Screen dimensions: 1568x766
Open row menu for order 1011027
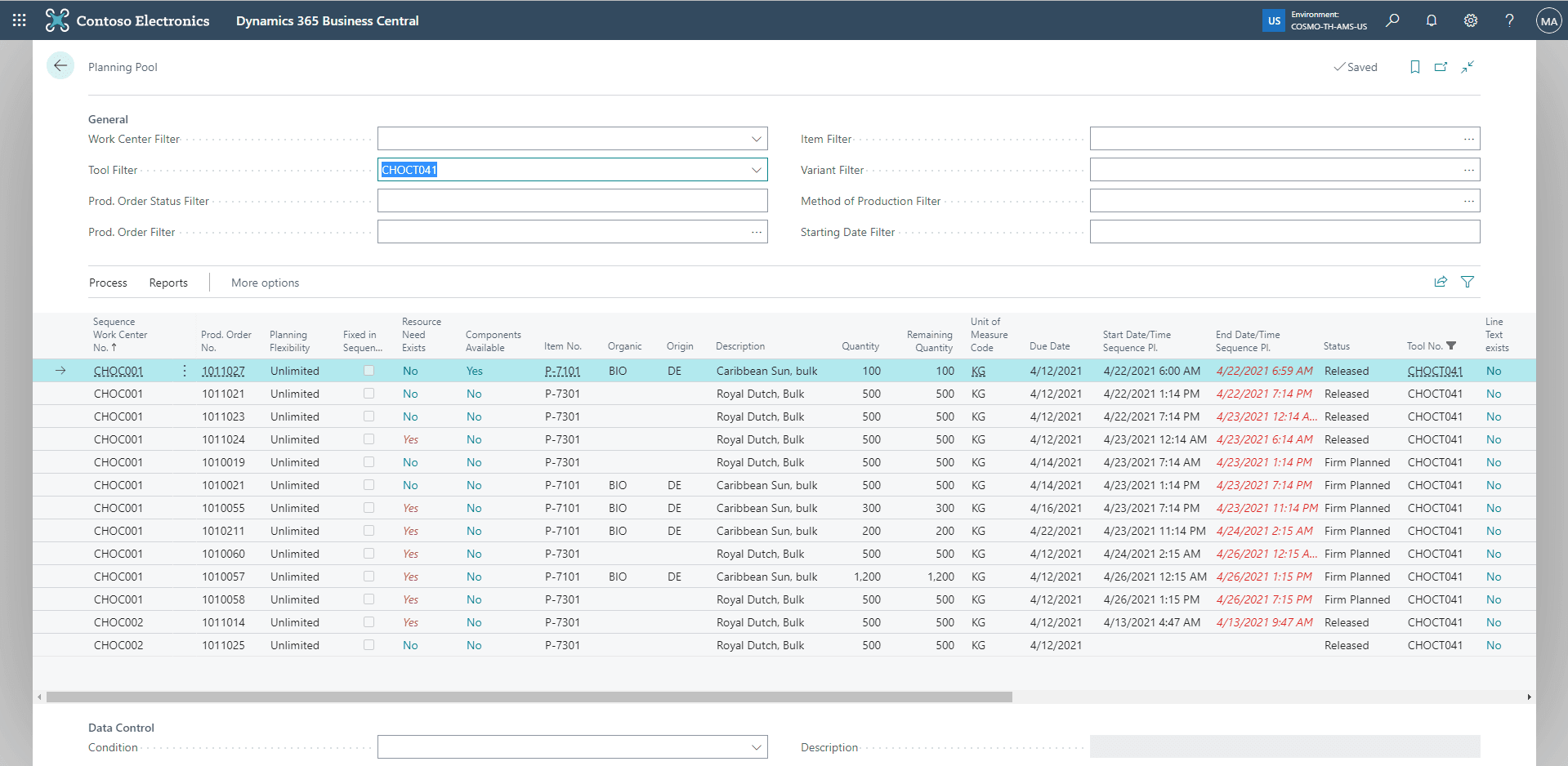click(x=185, y=371)
